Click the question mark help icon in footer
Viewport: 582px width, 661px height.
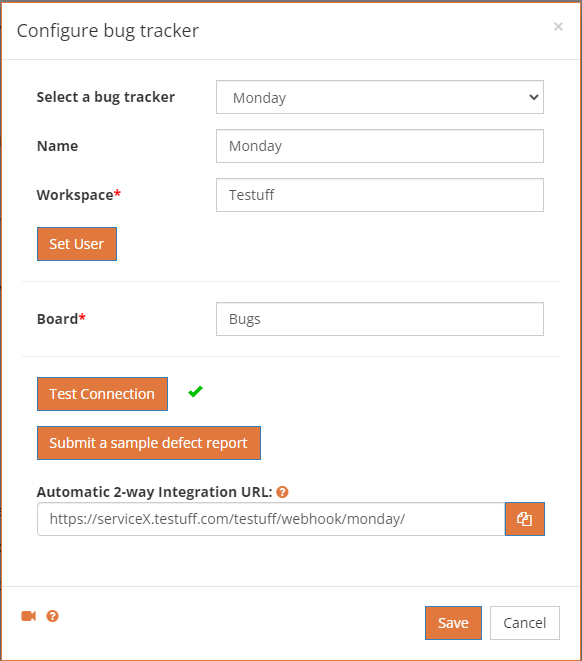point(52,616)
